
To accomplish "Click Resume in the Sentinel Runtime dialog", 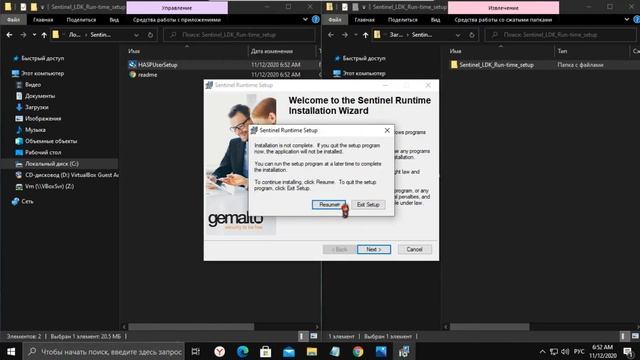I will tap(329, 204).
